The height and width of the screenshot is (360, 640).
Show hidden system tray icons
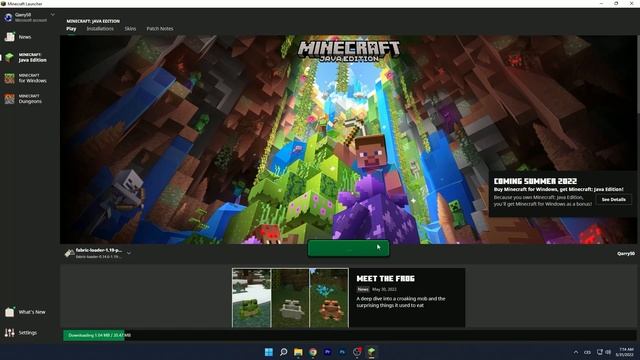(576, 352)
